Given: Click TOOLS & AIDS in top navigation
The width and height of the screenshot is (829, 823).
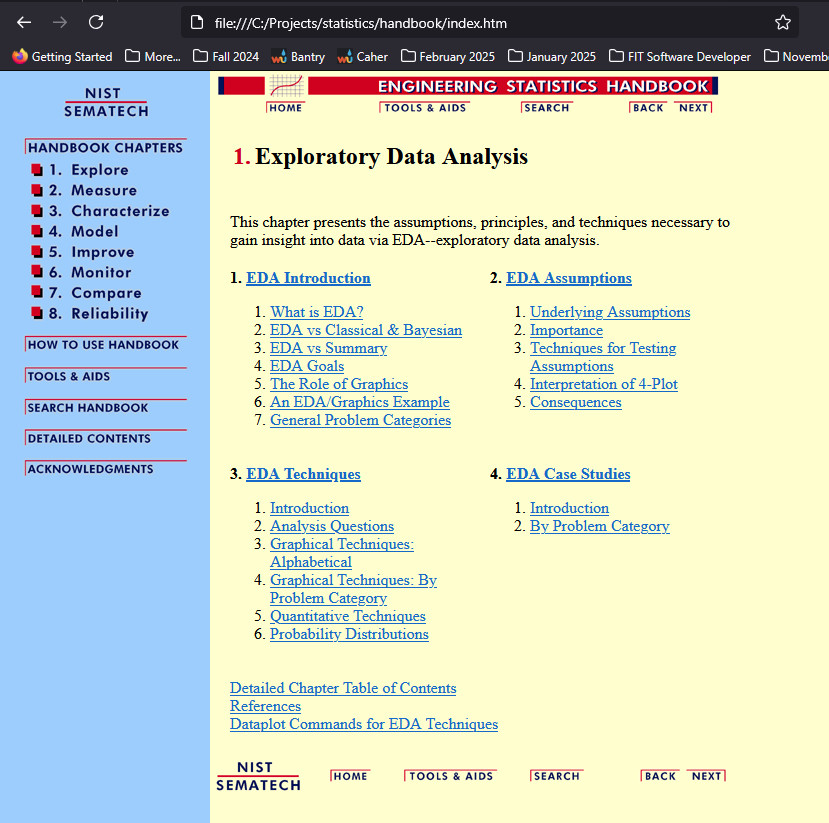Looking at the screenshot, I should [x=425, y=108].
